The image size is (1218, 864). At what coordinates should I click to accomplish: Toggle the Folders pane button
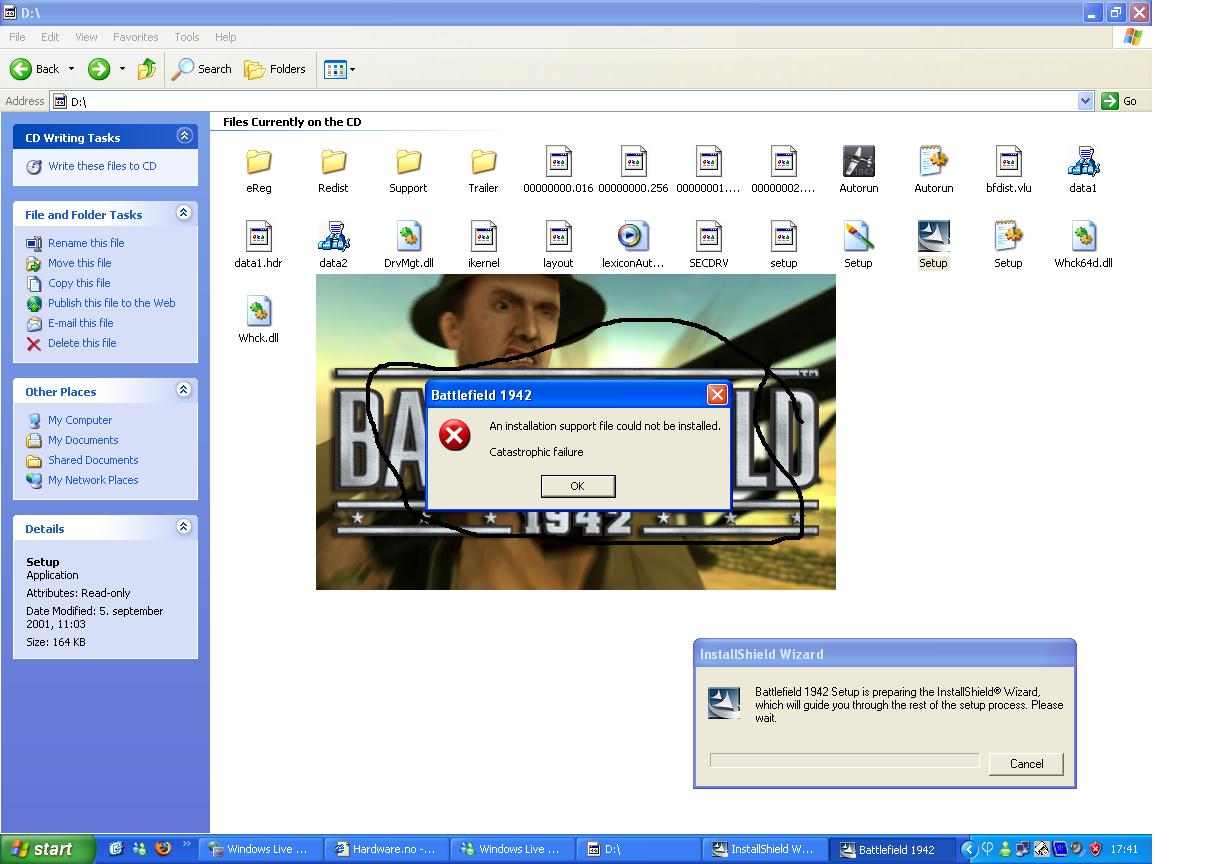(x=275, y=69)
